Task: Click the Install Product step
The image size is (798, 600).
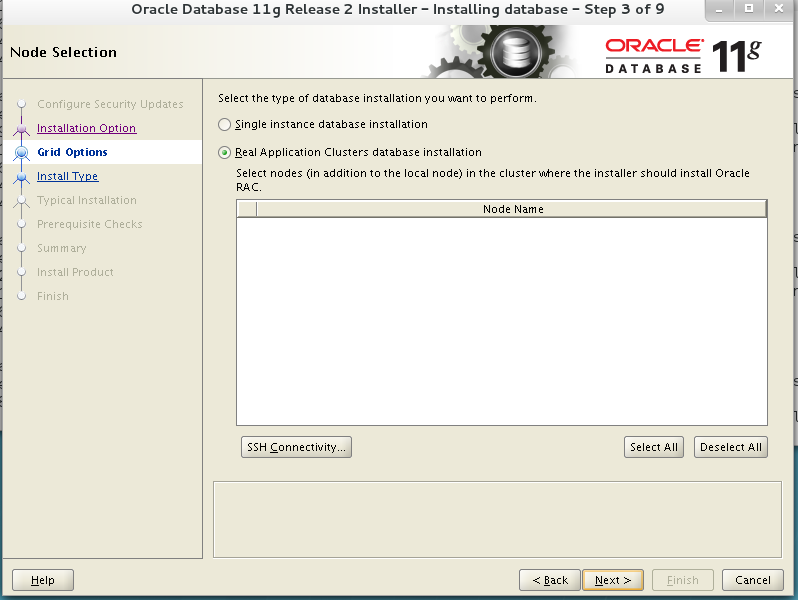Action: point(75,272)
